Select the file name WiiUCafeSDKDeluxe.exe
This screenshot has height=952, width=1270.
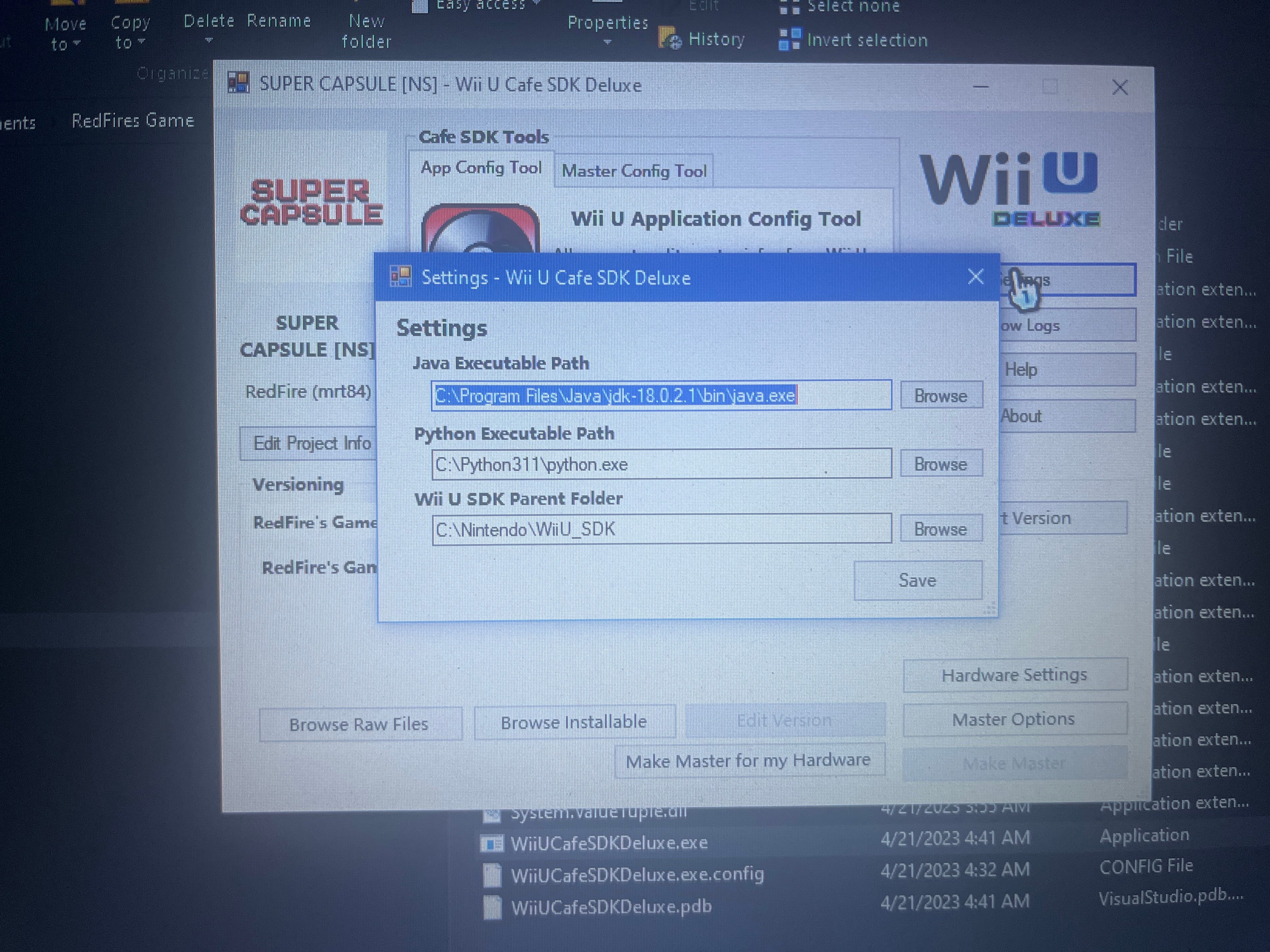609,843
